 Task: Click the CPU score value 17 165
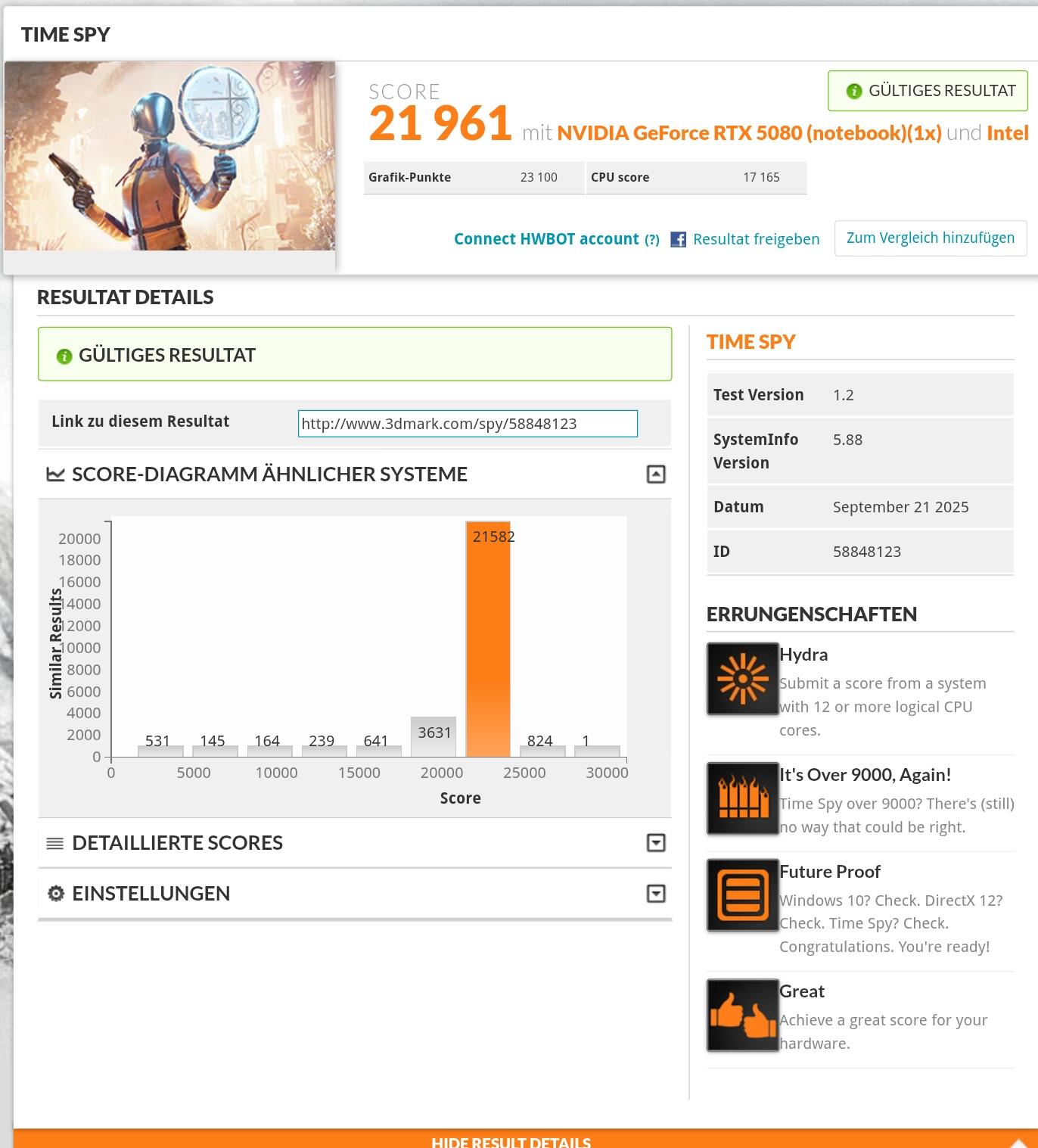coord(761,178)
